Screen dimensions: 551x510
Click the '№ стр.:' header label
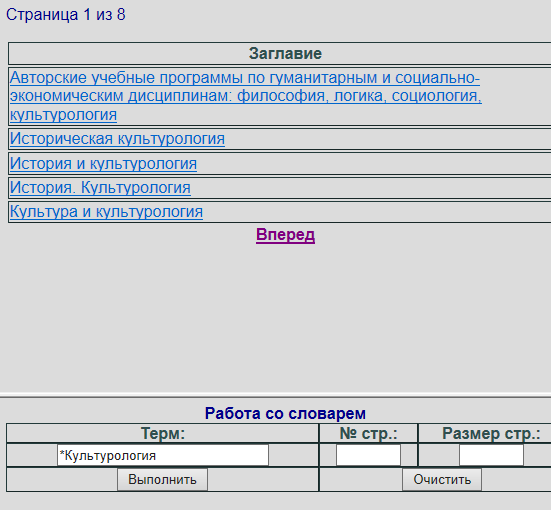point(368,433)
